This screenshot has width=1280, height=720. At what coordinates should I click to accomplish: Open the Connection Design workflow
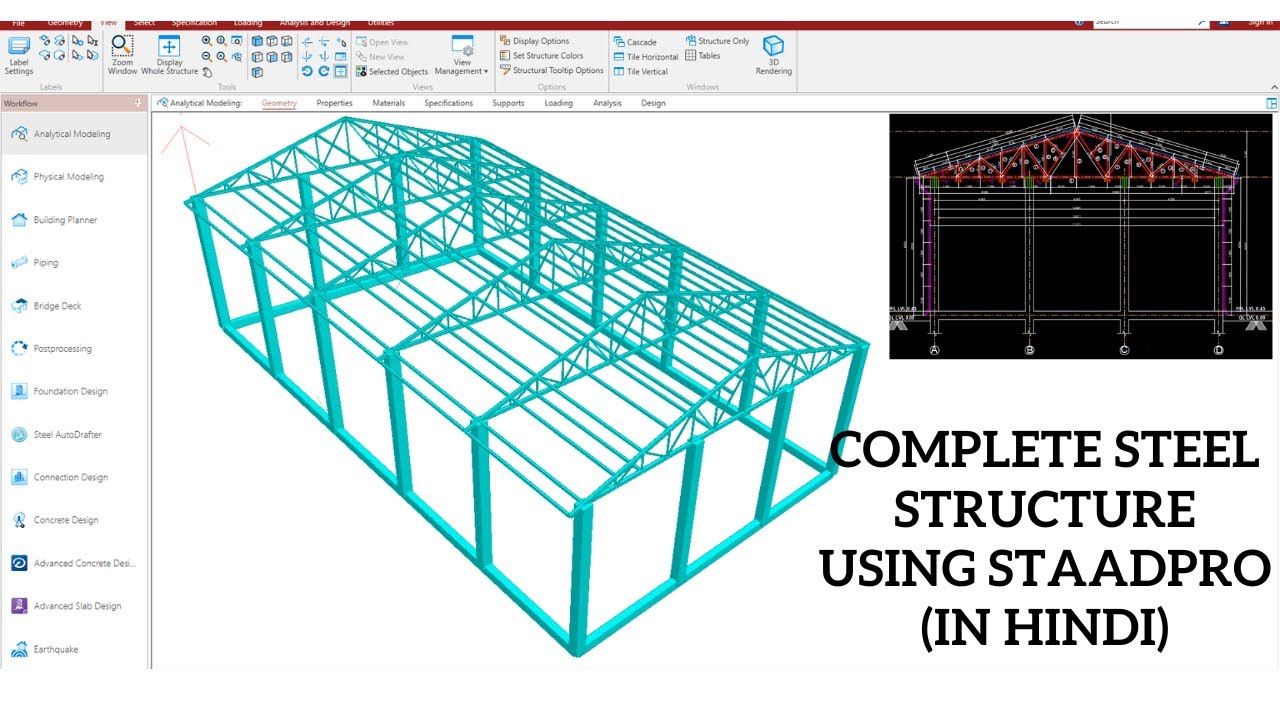point(74,478)
